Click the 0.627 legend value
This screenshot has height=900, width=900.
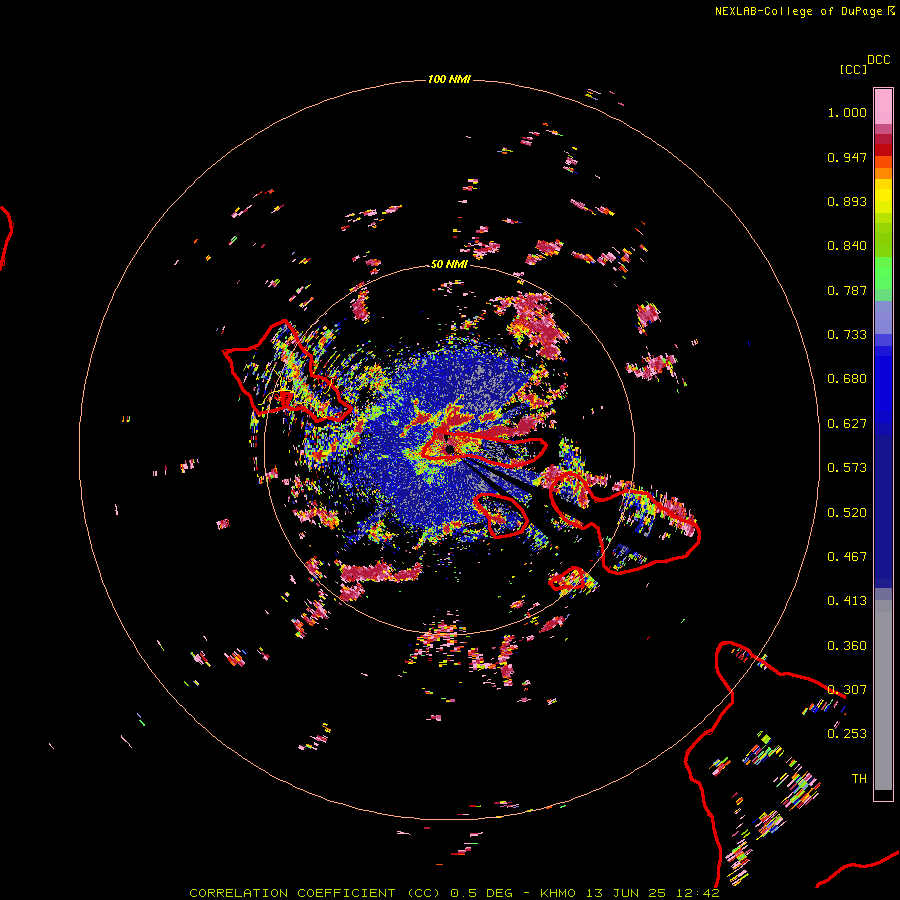click(847, 424)
